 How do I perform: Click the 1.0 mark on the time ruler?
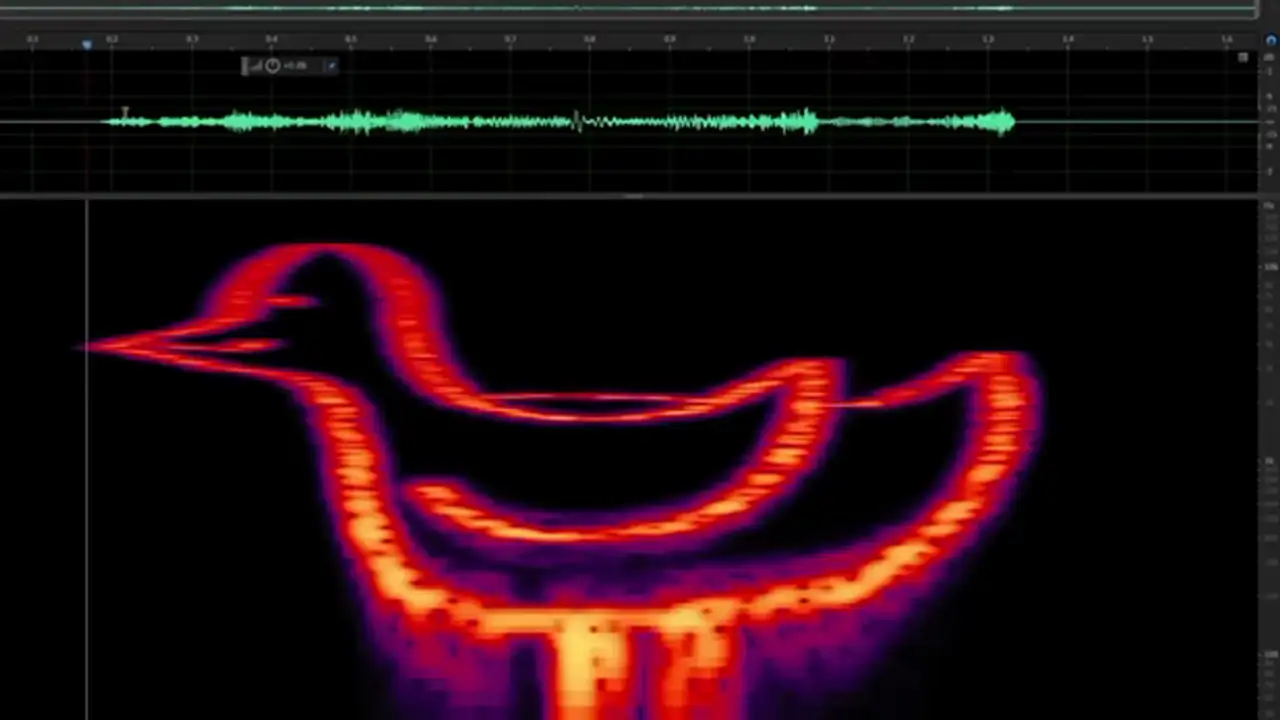click(749, 40)
